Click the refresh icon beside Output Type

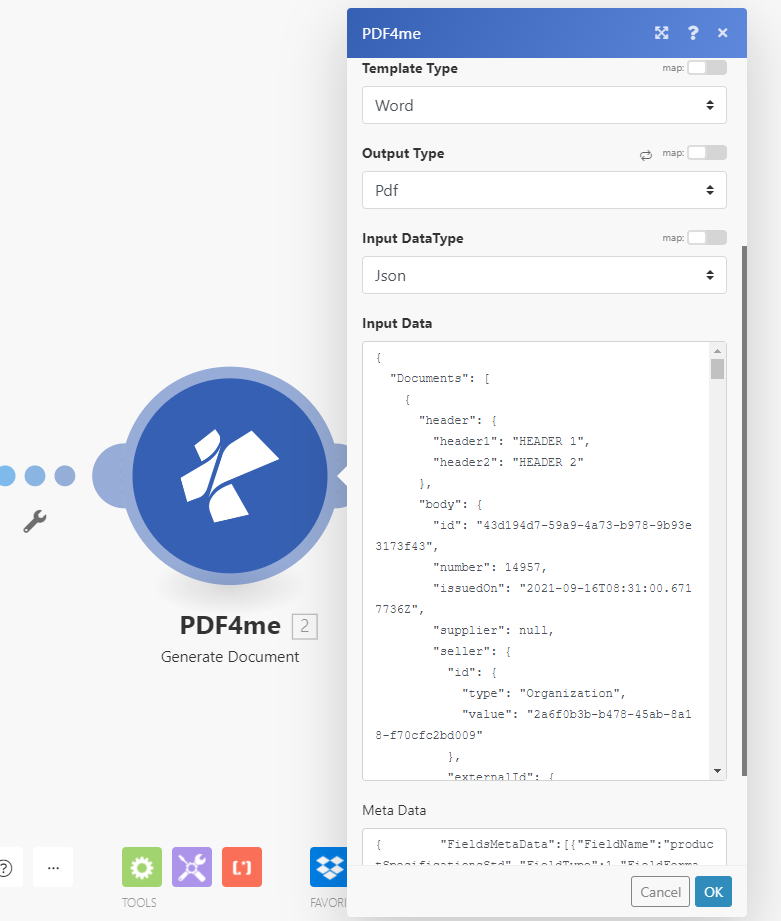646,154
